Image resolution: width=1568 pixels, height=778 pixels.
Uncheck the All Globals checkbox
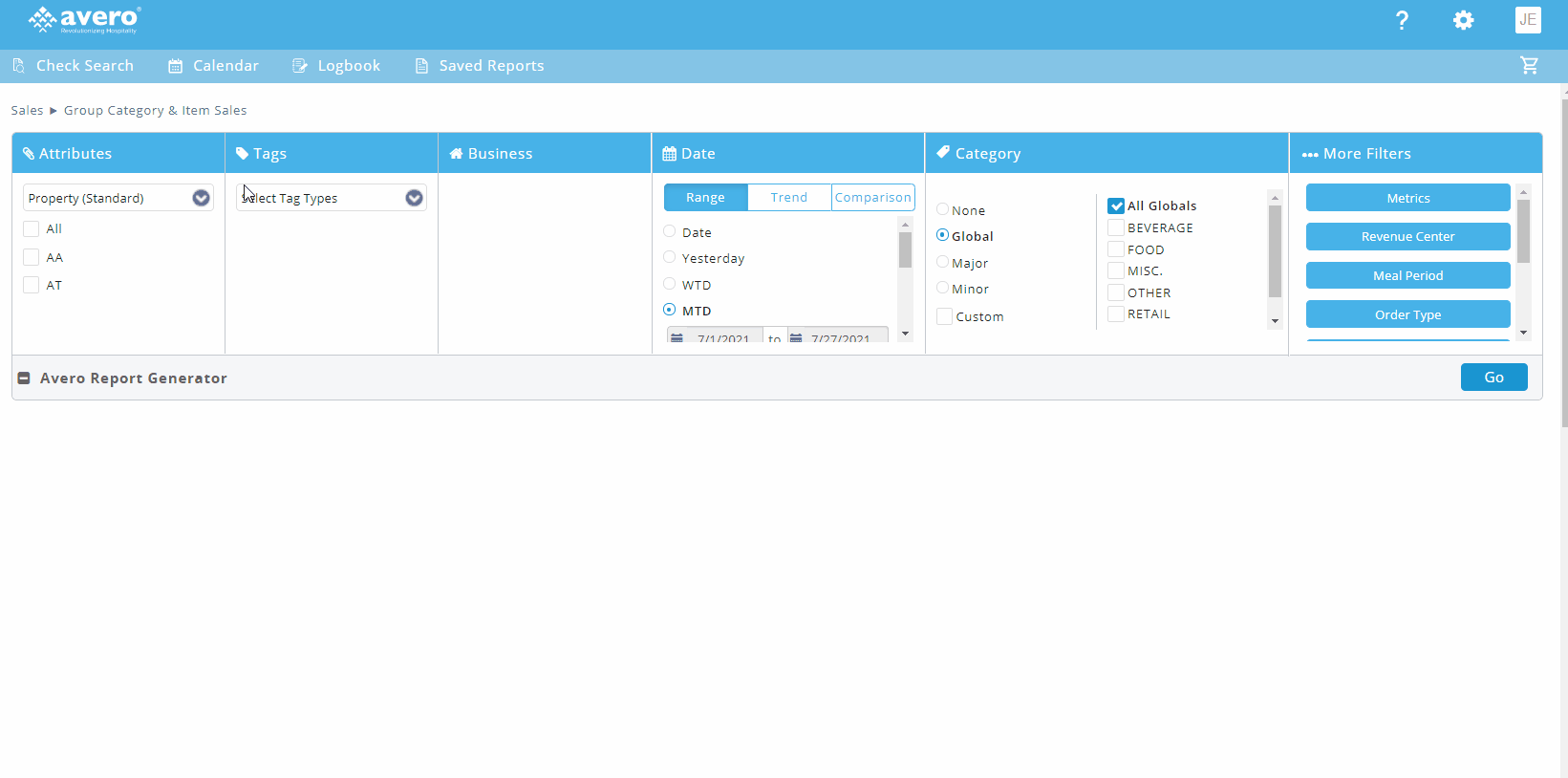click(x=1115, y=205)
